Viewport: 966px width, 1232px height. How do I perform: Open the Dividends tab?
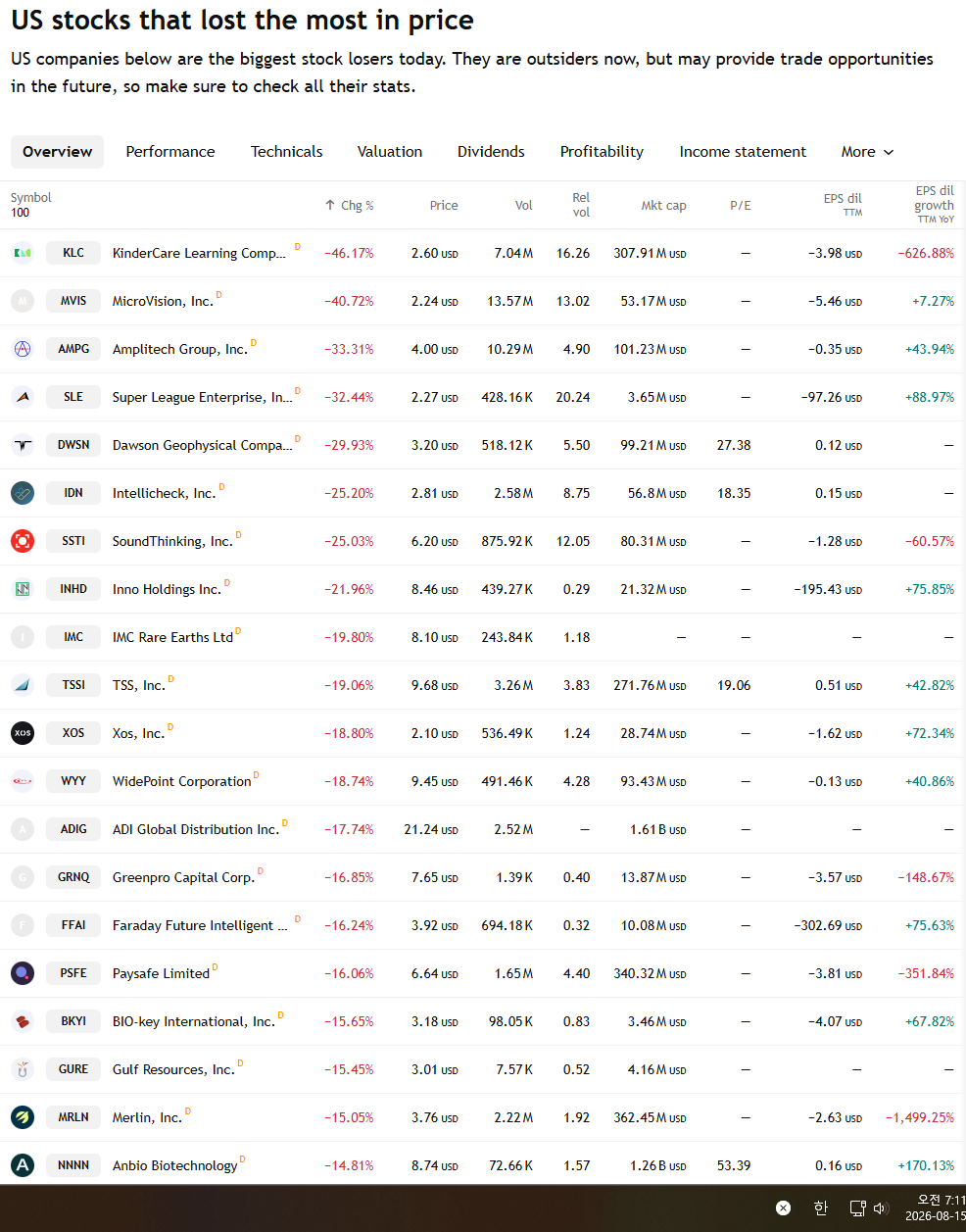pos(491,152)
